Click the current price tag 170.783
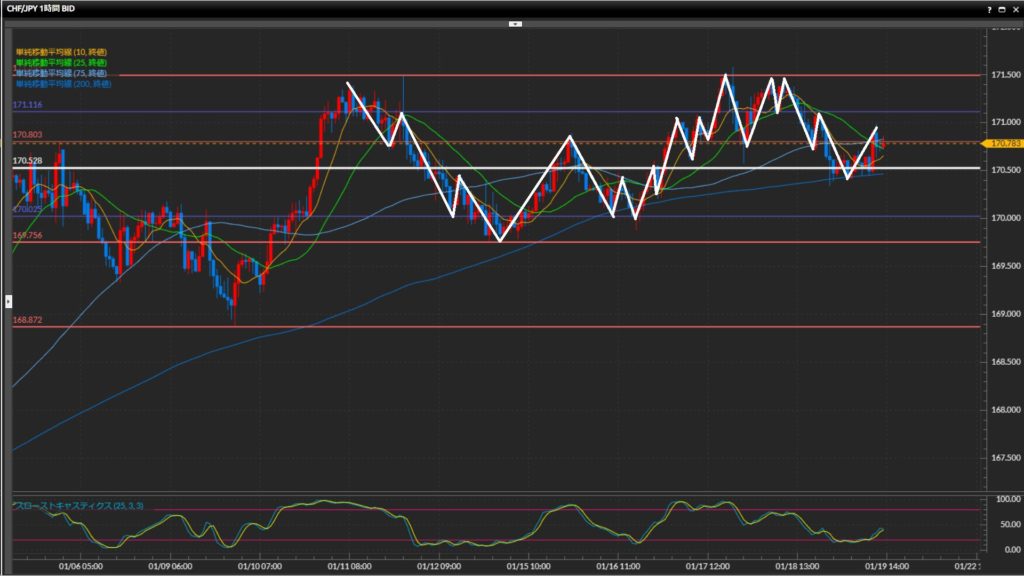Screen dimensions: 1024x576 1003,144
